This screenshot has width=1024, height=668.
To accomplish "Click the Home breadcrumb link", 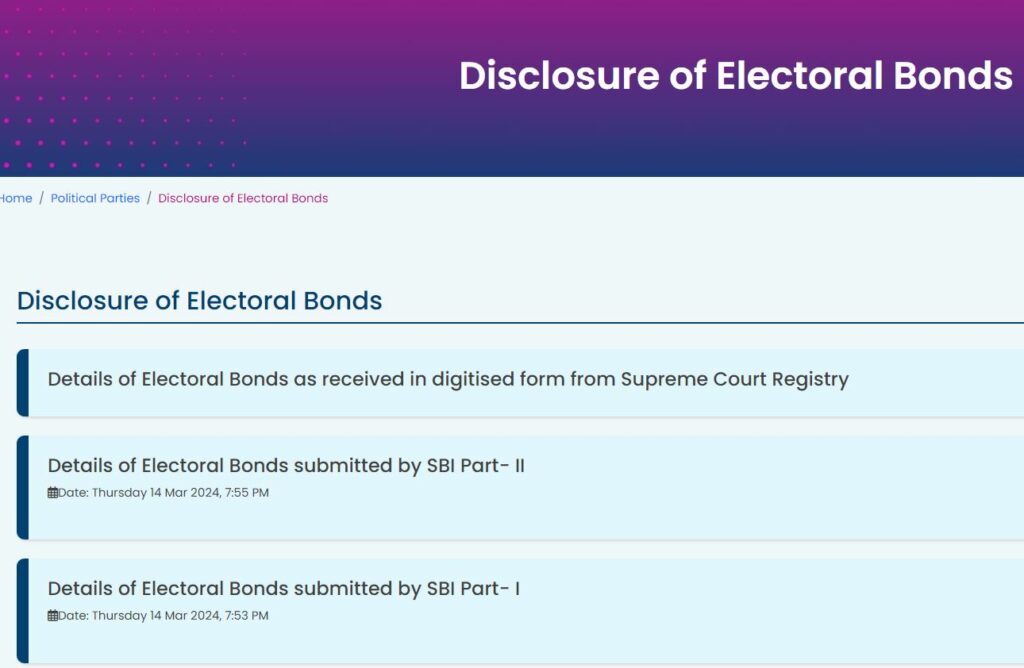I will (x=16, y=198).
